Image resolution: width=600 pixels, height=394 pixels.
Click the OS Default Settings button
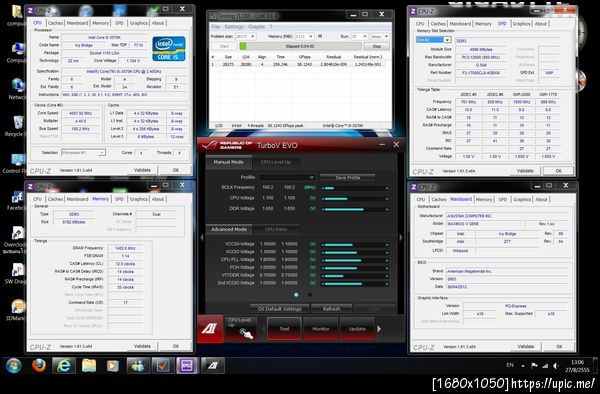point(280,309)
